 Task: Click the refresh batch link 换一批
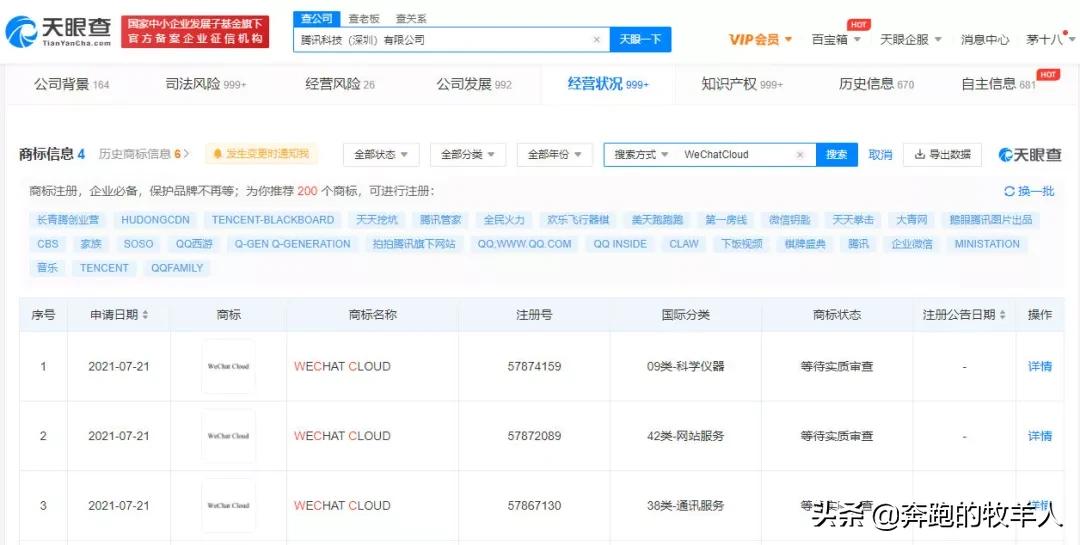[x=1030, y=192]
